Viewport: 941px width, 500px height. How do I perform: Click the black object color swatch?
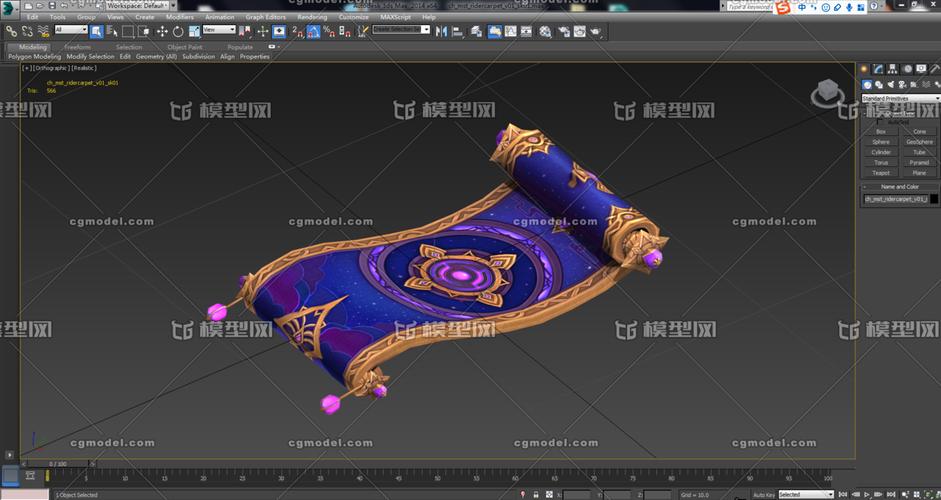tap(935, 199)
